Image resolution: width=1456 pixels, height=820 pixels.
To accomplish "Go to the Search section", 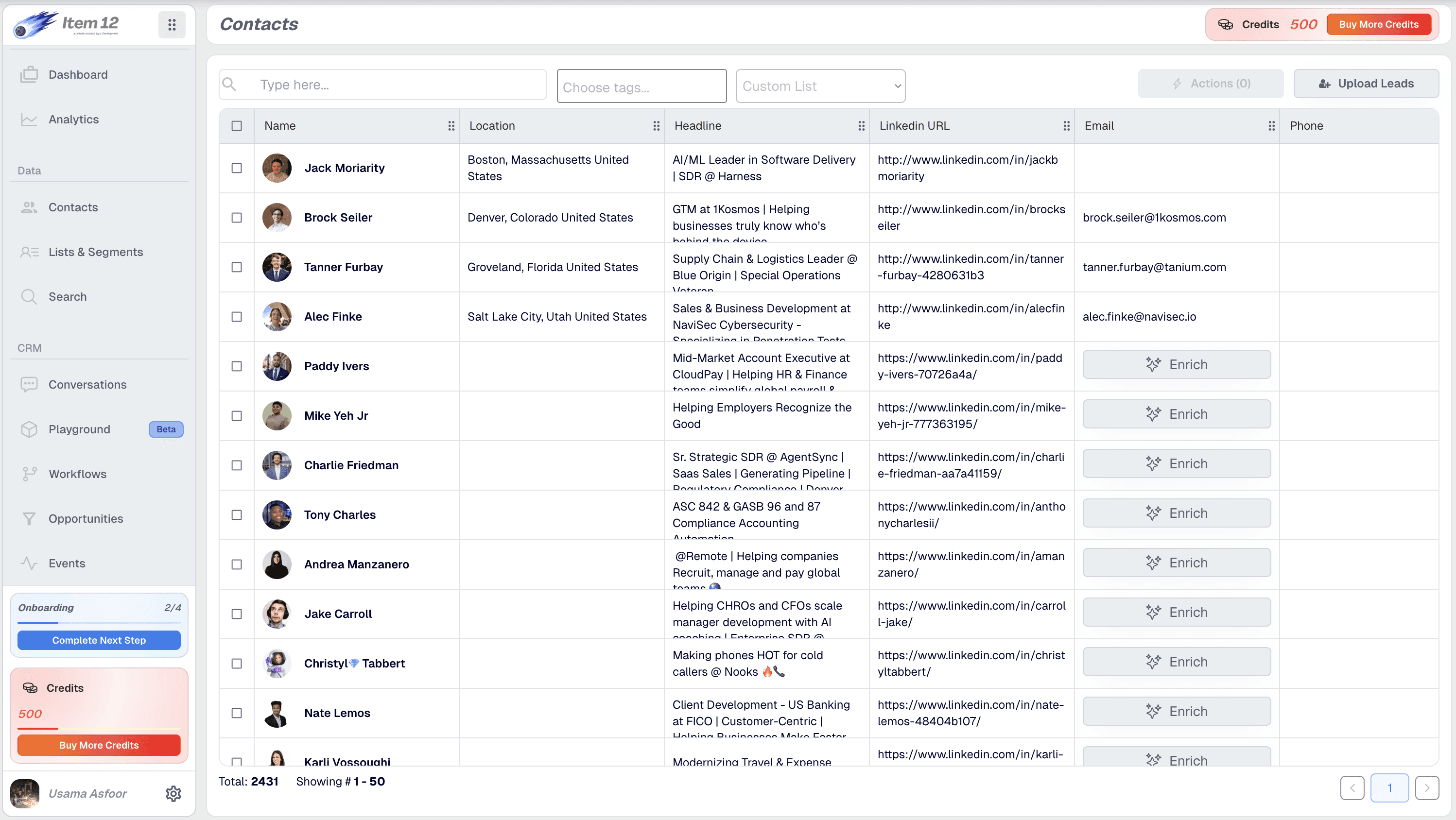I will [x=67, y=296].
